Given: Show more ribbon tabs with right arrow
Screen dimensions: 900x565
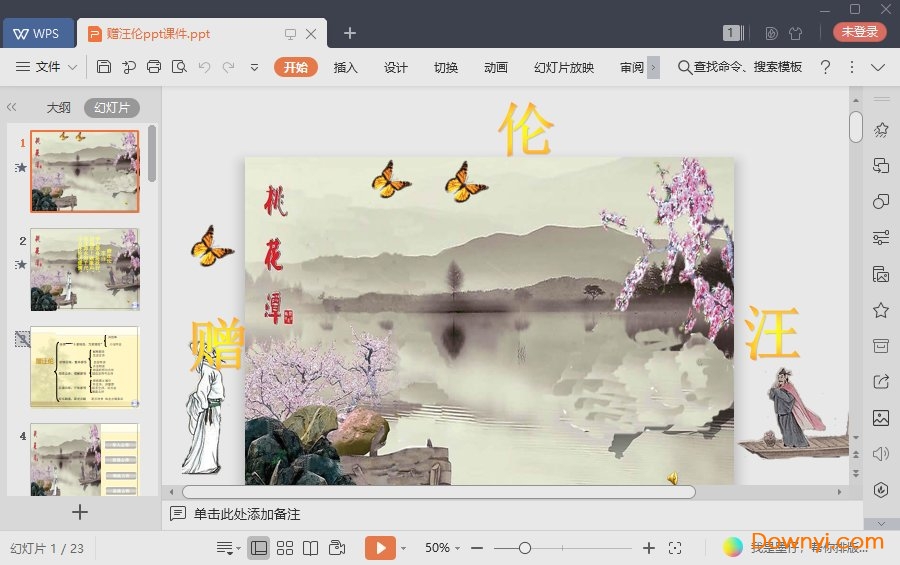Looking at the screenshot, I should (x=653, y=67).
